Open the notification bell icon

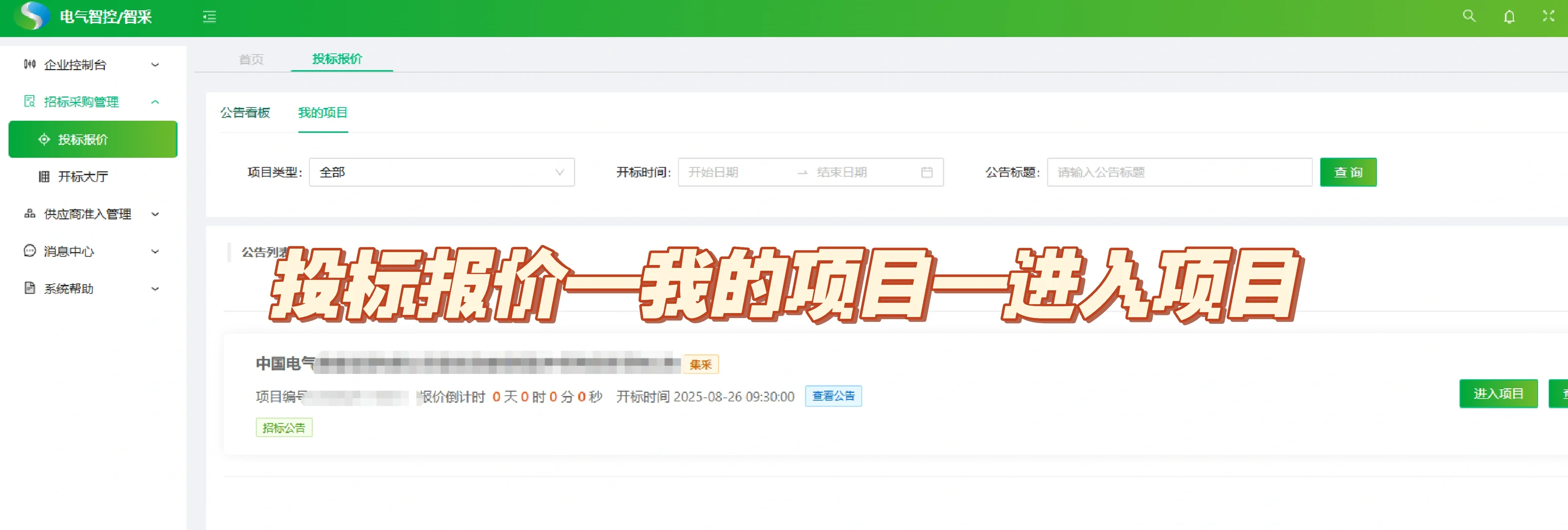point(1509,17)
